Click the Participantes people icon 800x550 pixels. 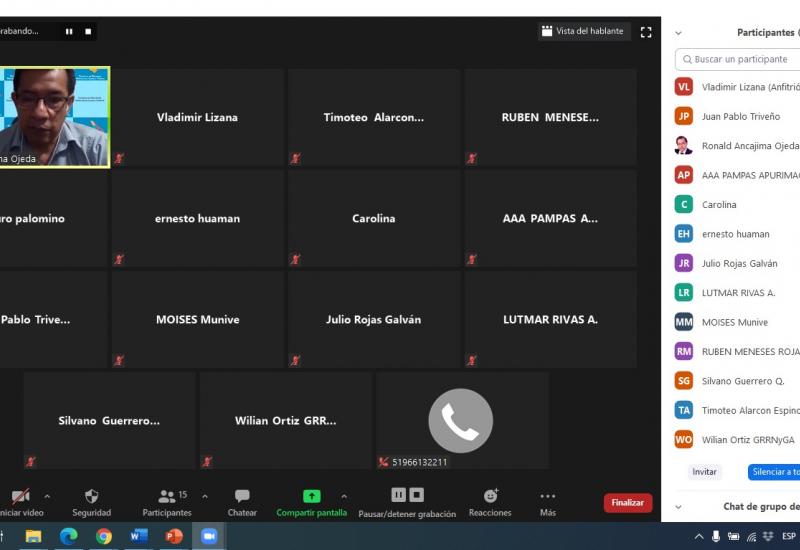166,496
